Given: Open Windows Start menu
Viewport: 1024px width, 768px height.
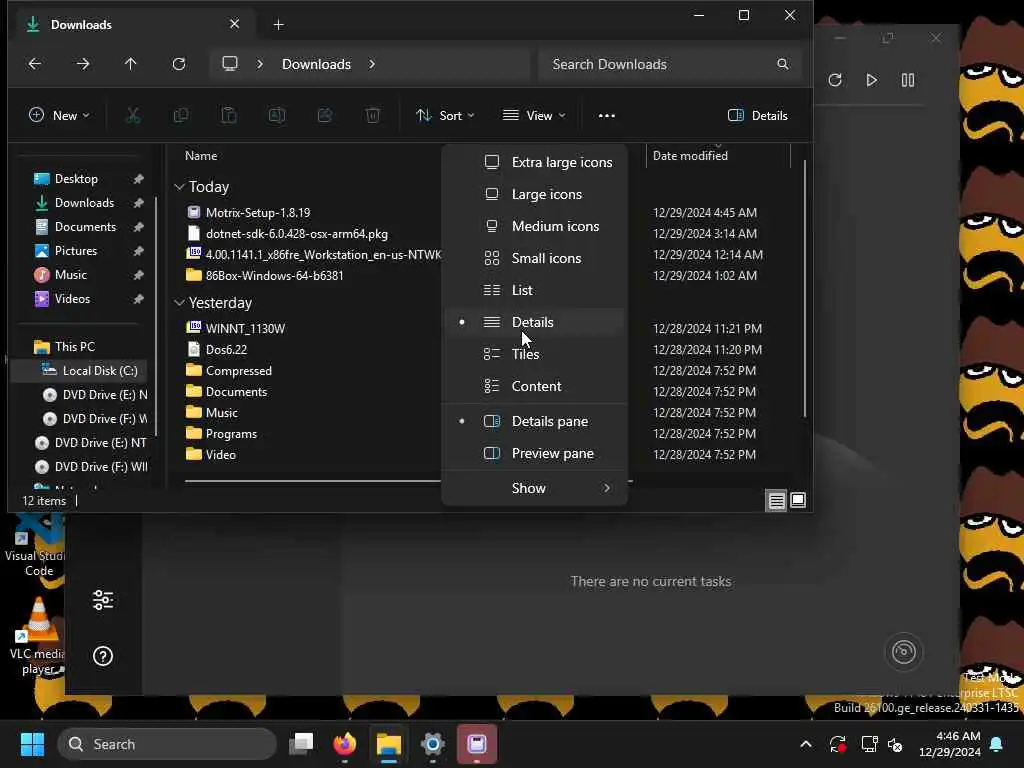Looking at the screenshot, I should (x=32, y=744).
